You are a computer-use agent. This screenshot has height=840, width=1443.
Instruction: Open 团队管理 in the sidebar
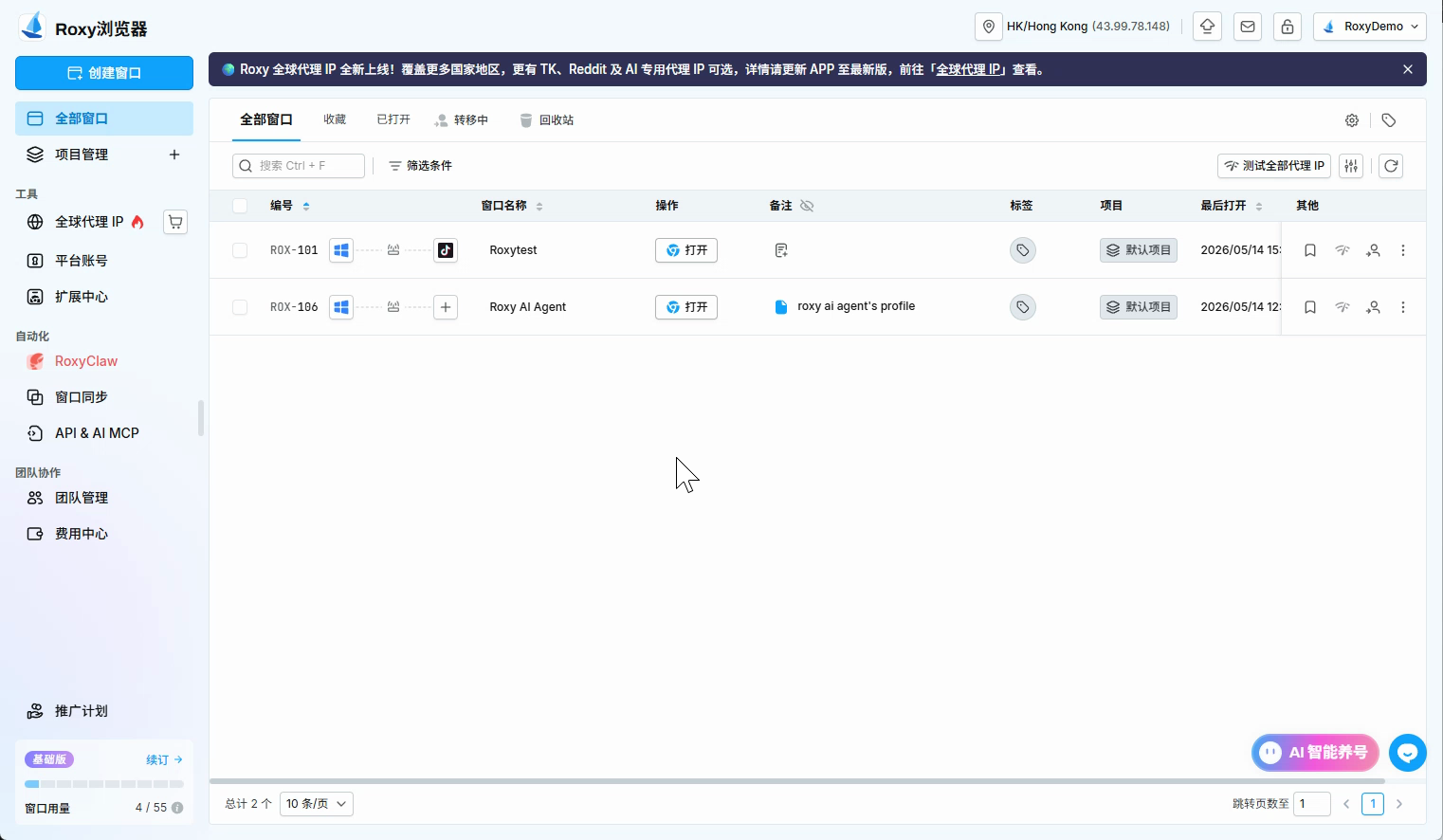(104, 498)
